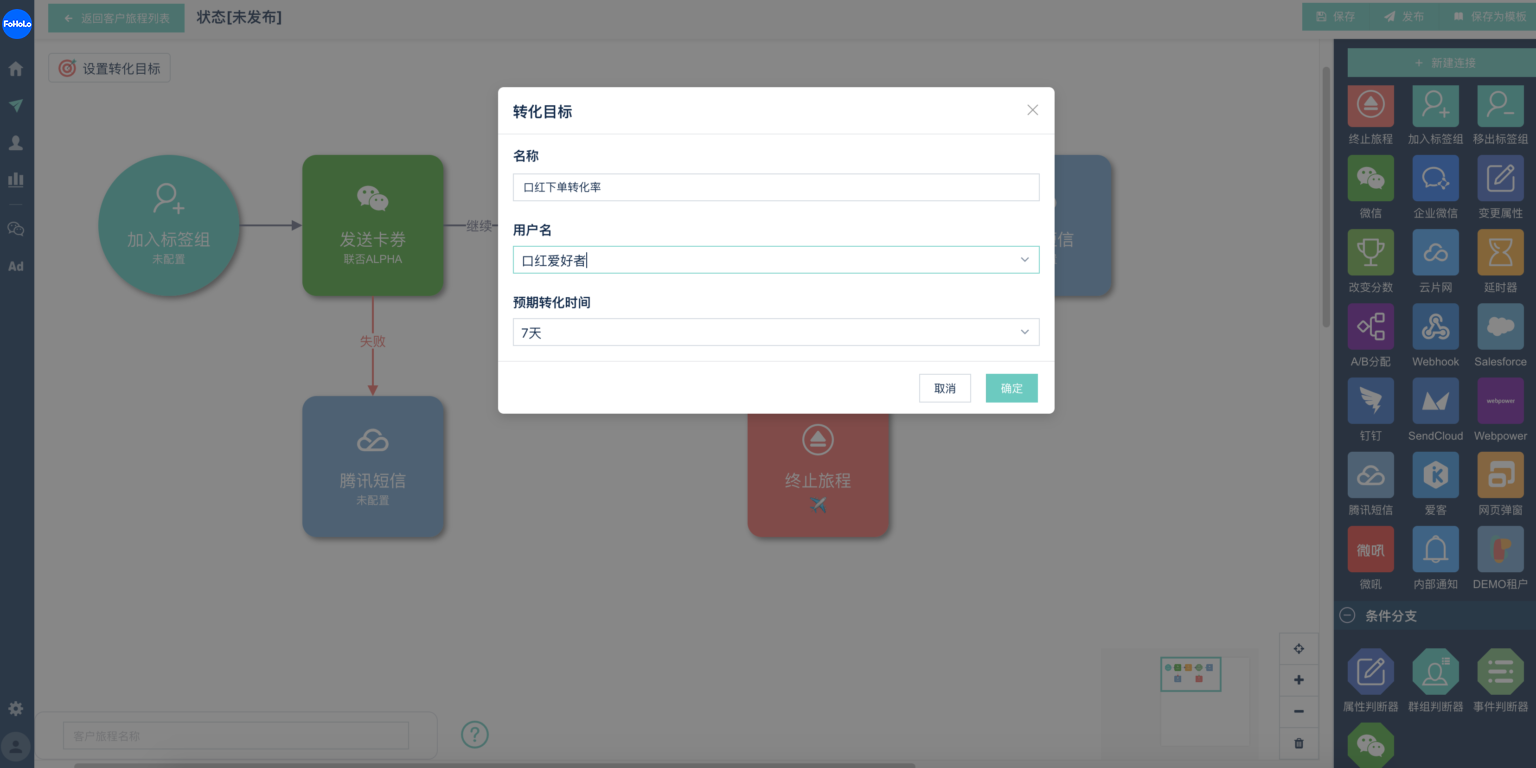Select the 加入标签组 component in palette
The width and height of the screenshot is (1536, 768).
(1435, 105)
